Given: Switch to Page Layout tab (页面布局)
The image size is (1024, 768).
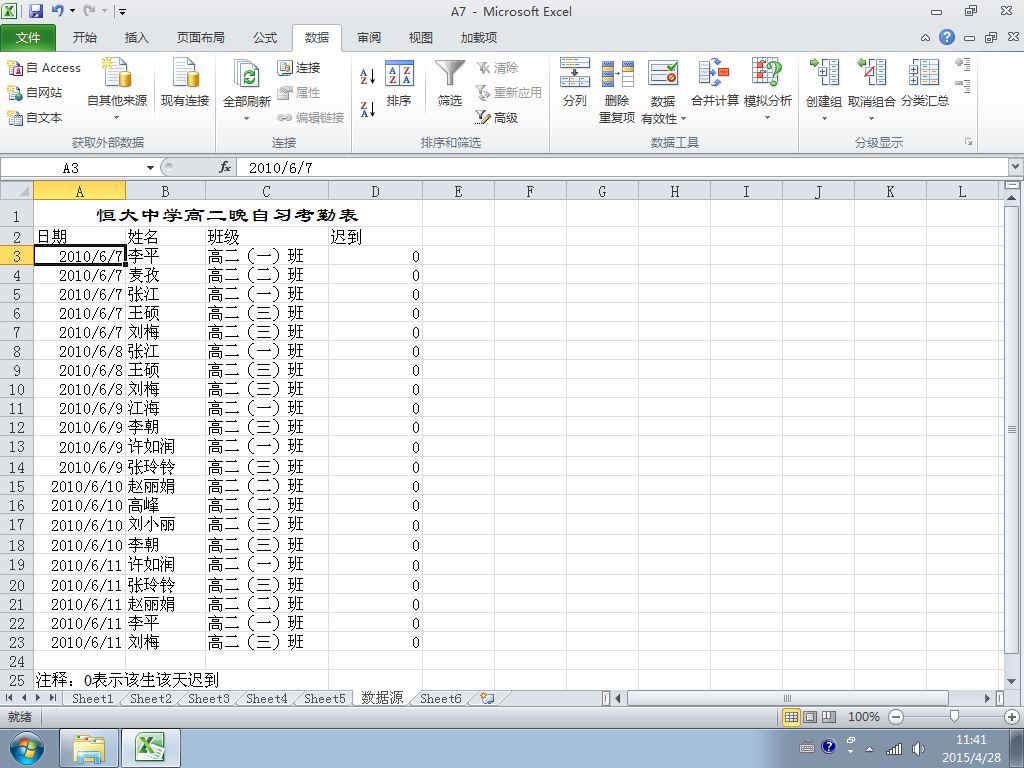Looking at the screenshot, I should tap(200, 38).
